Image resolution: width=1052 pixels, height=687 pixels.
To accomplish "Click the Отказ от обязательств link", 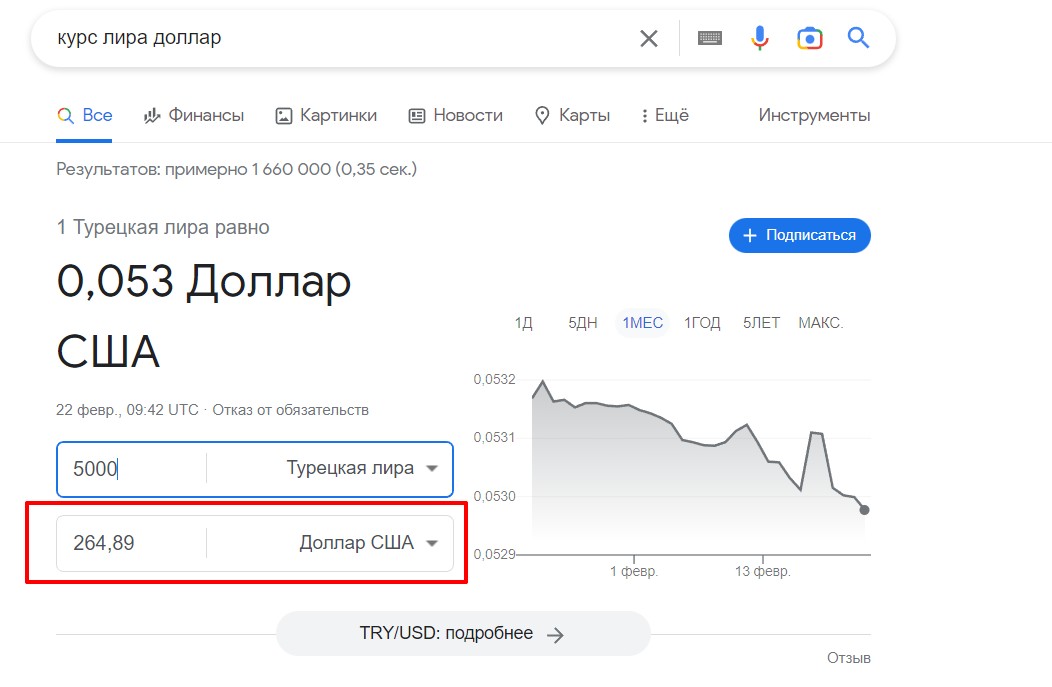I will (x=291, y=410).
